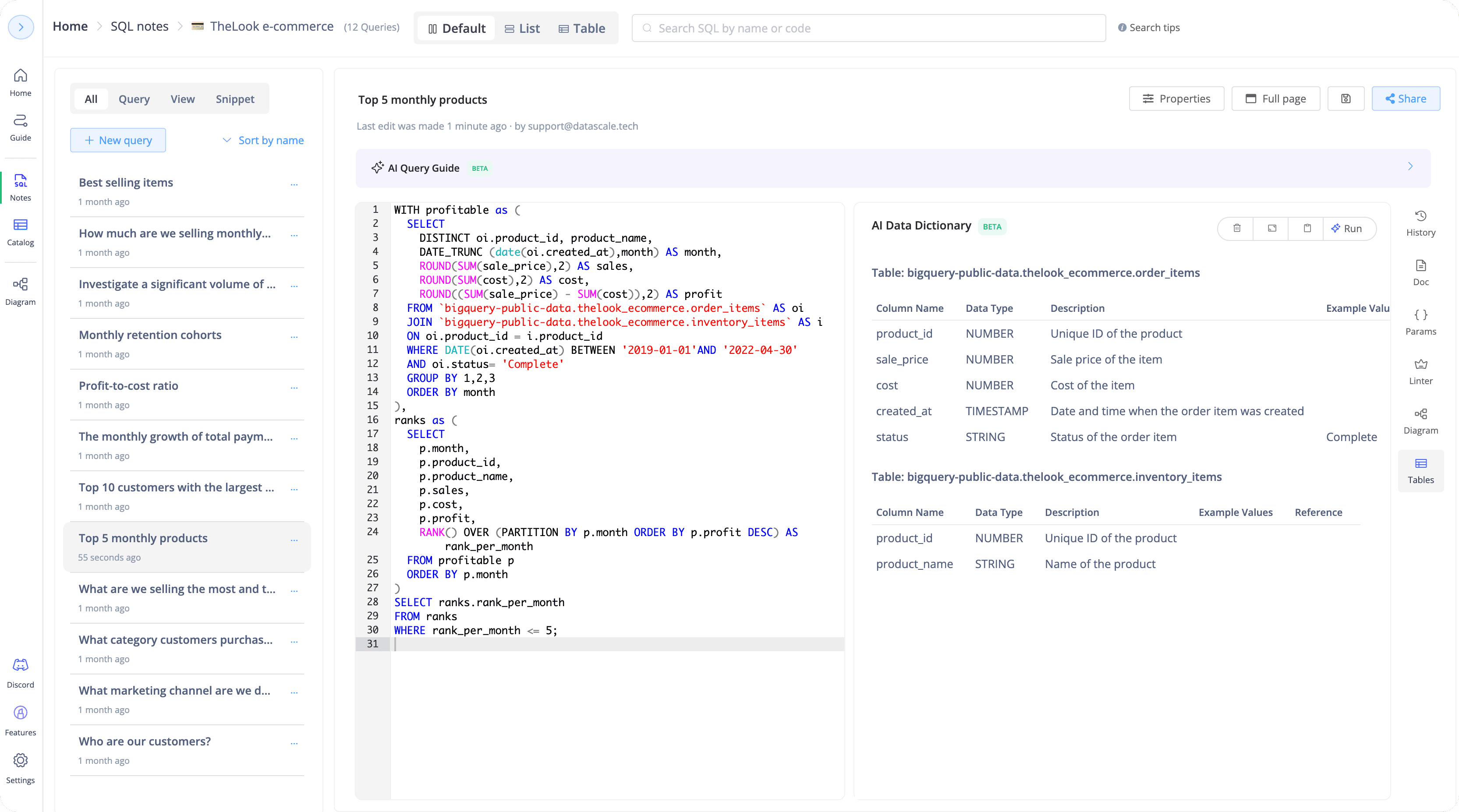Open the Monthly retention cohorts query
Screen dimensions: 1459x812
point(187,344)
